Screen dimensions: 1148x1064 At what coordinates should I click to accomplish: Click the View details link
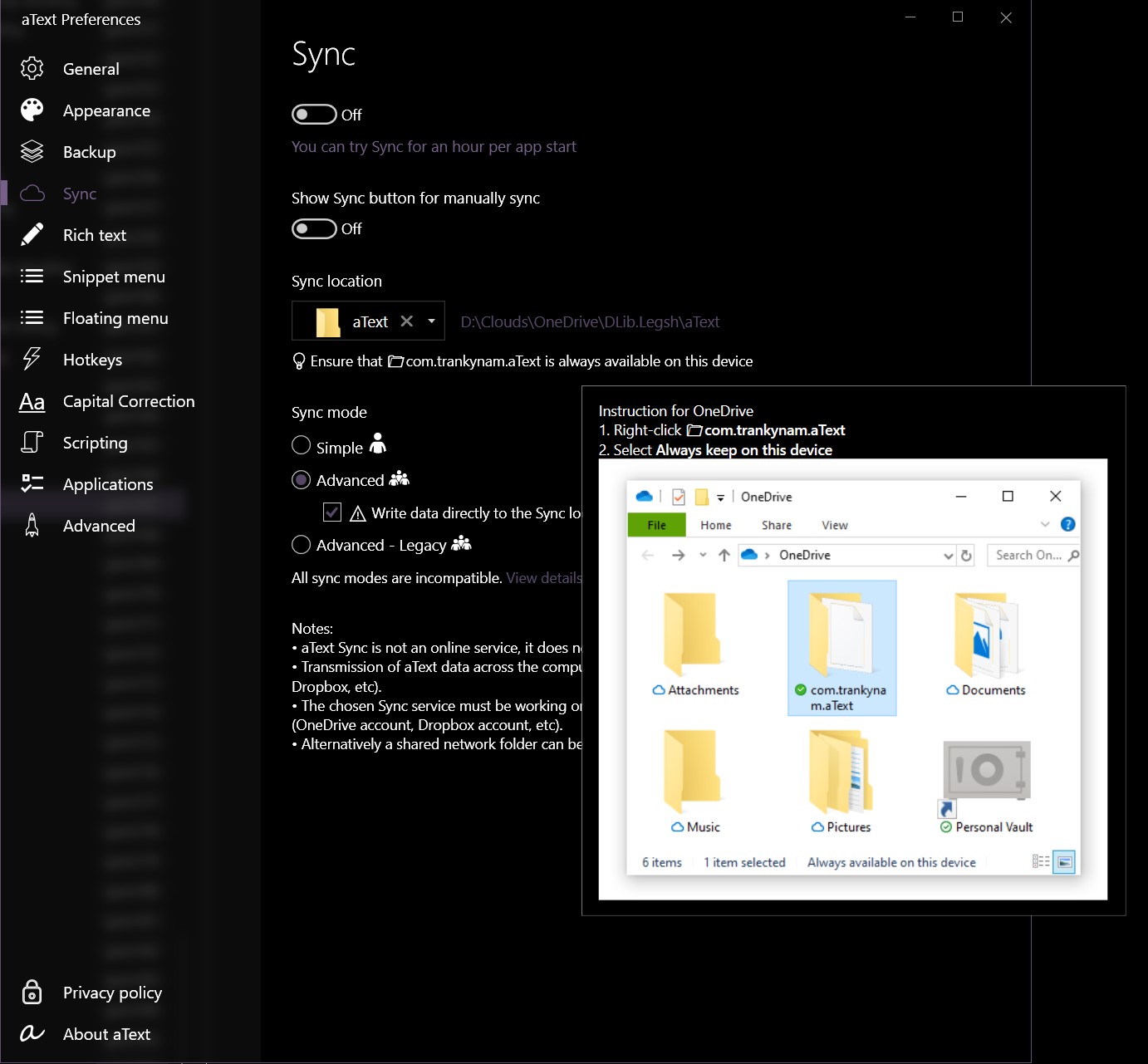pyautogui.click(x=543, y=578)
